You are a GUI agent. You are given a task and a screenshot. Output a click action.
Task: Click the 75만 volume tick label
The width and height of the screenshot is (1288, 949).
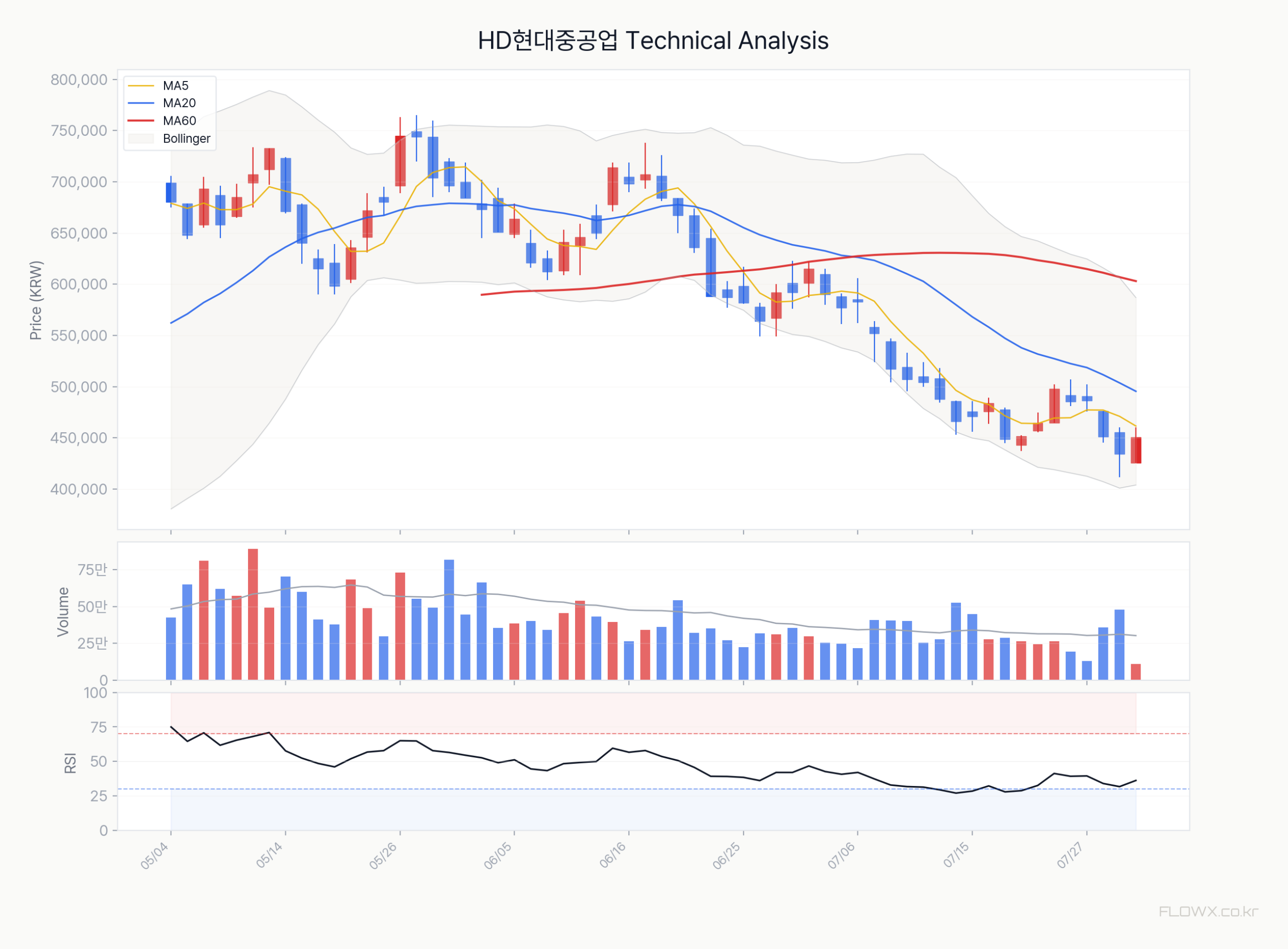(93, 570)
